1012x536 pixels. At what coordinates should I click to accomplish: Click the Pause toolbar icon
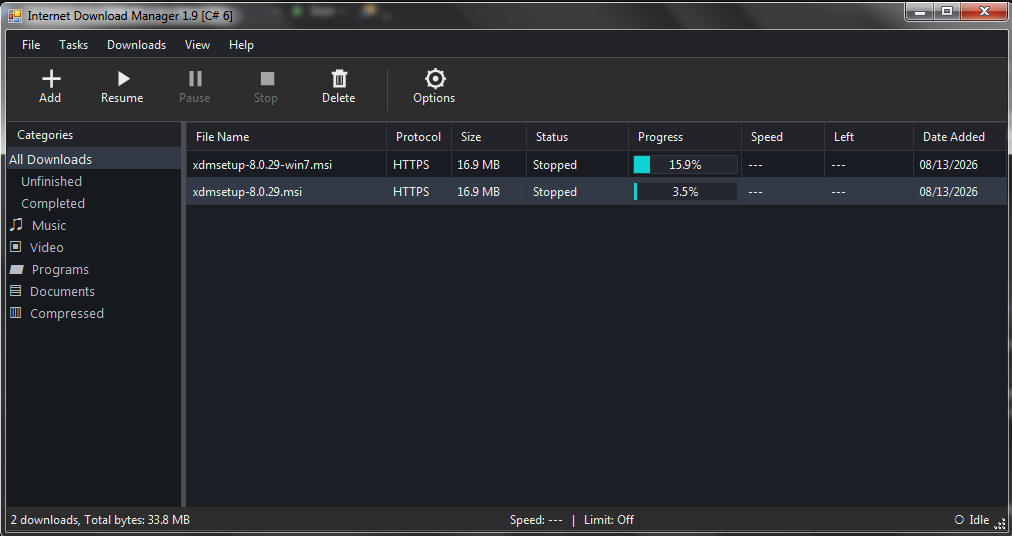pos(195,79)
